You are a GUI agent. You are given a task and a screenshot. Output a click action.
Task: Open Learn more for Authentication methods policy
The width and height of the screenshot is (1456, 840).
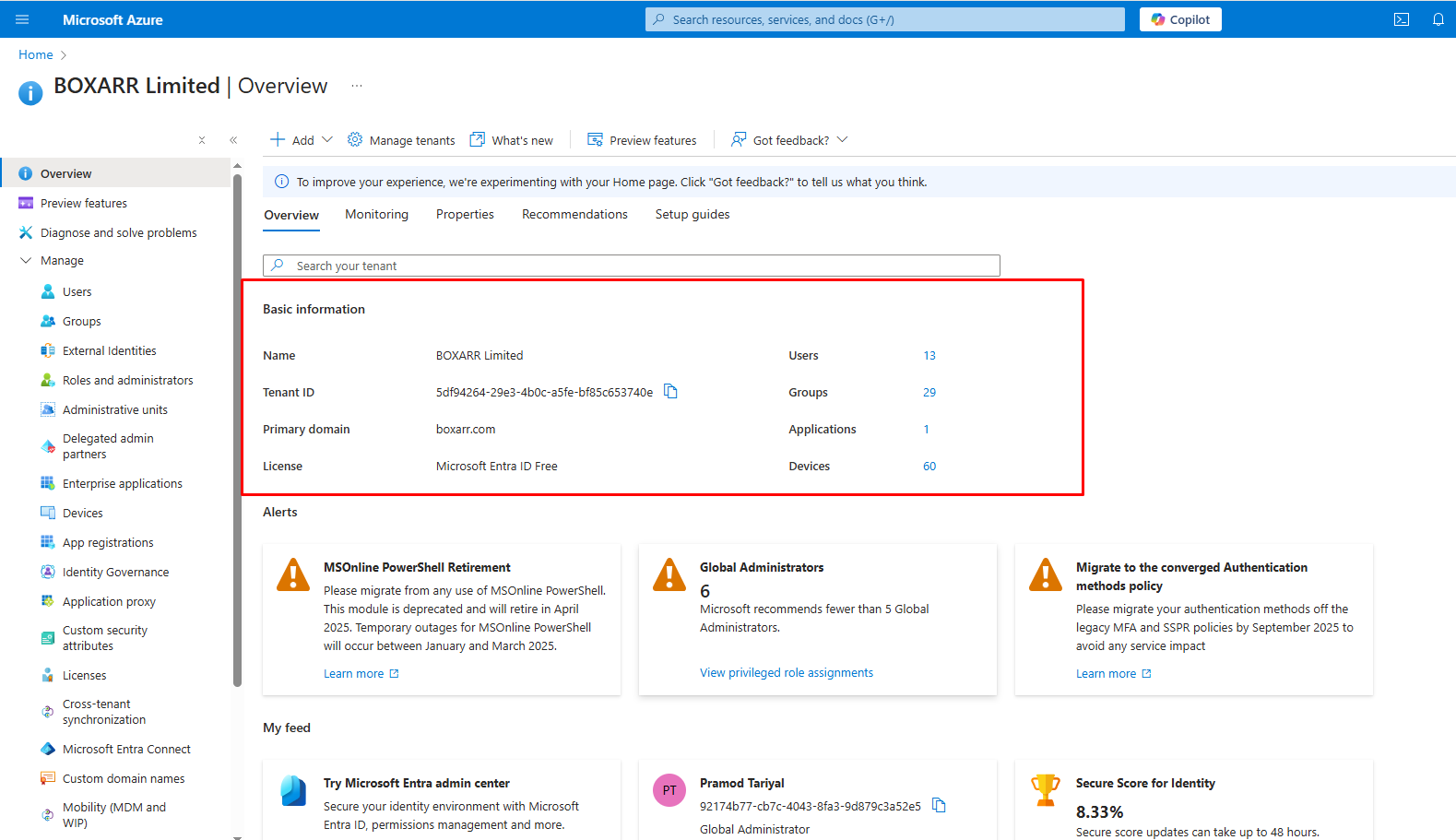click(x=1113, y=674)
